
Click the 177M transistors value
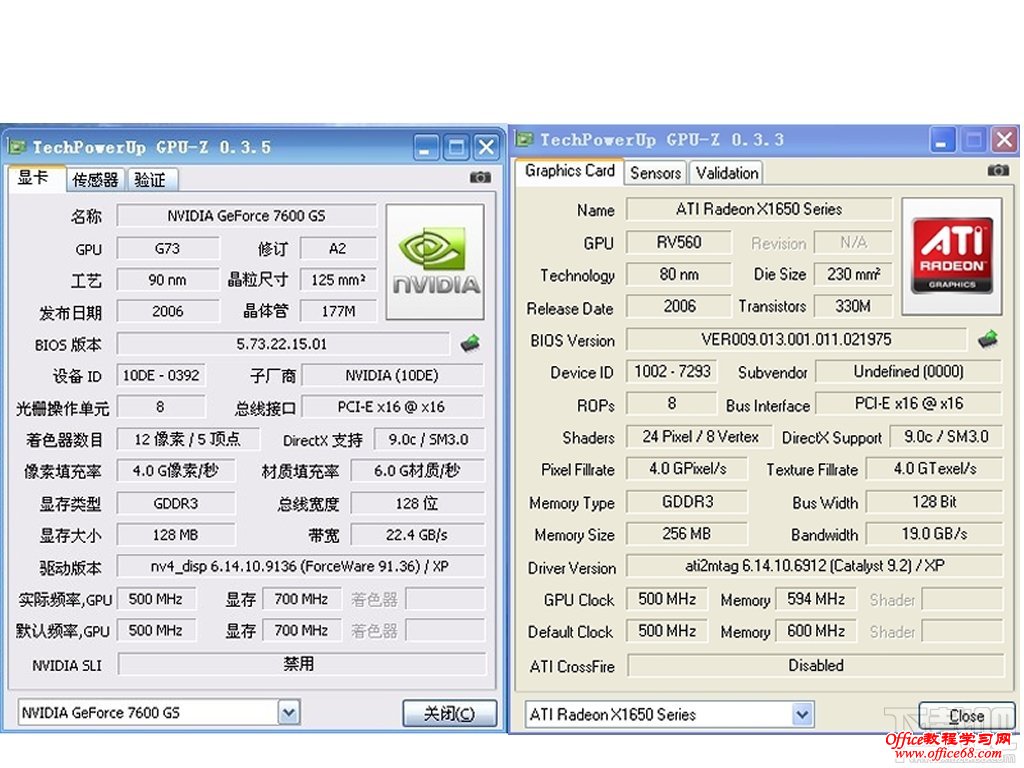point(338,311)
